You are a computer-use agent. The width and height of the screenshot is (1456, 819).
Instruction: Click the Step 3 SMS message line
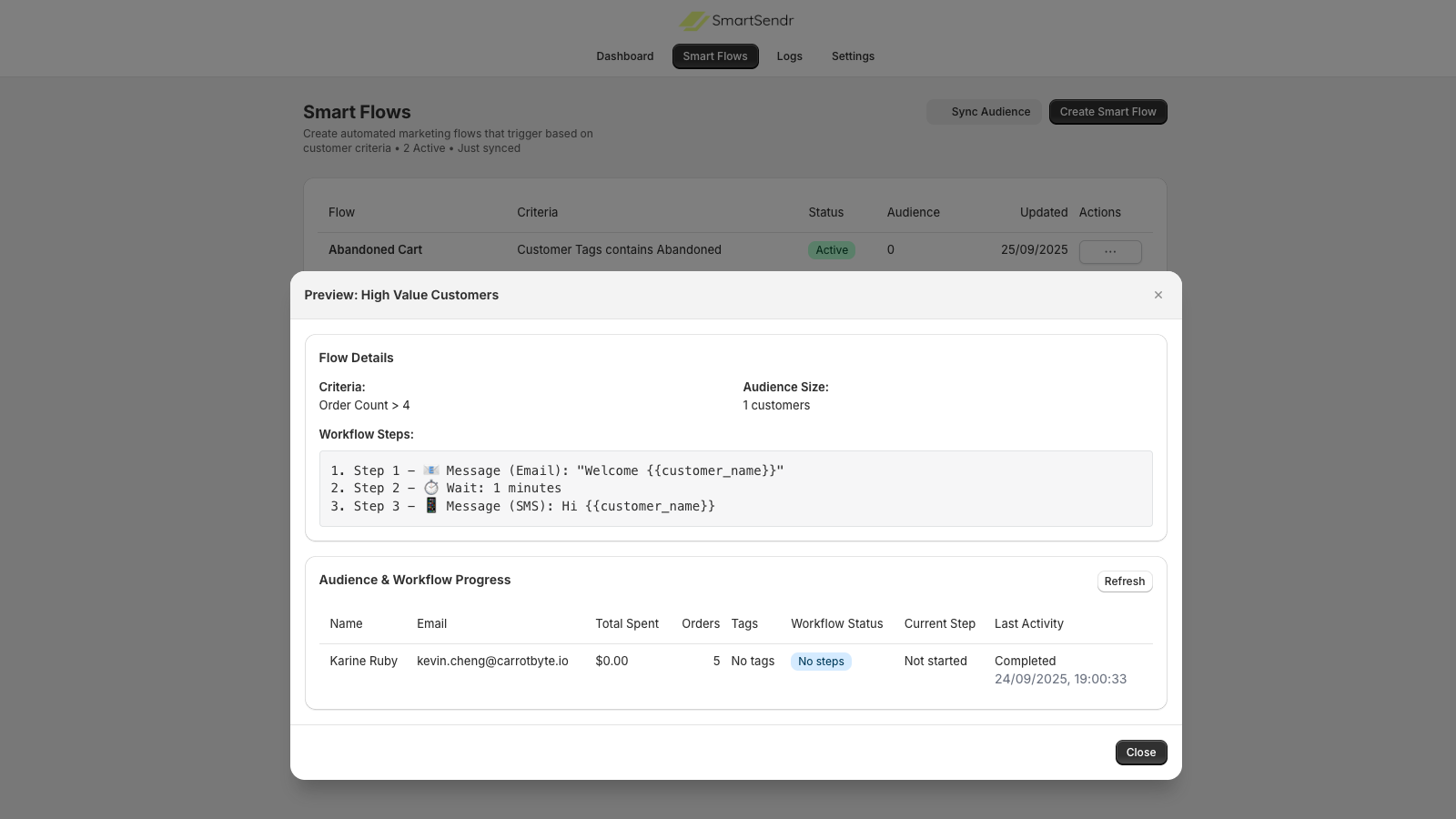tap(523, 506)
